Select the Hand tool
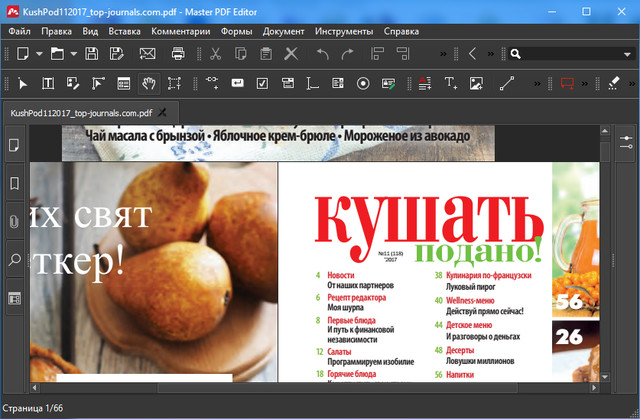 (148, 83)
